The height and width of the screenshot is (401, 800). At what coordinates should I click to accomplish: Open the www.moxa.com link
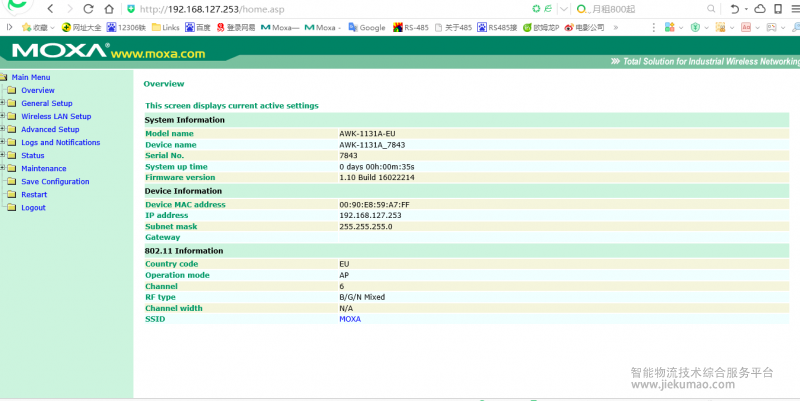pyautogui.click(x=158, y=54)
